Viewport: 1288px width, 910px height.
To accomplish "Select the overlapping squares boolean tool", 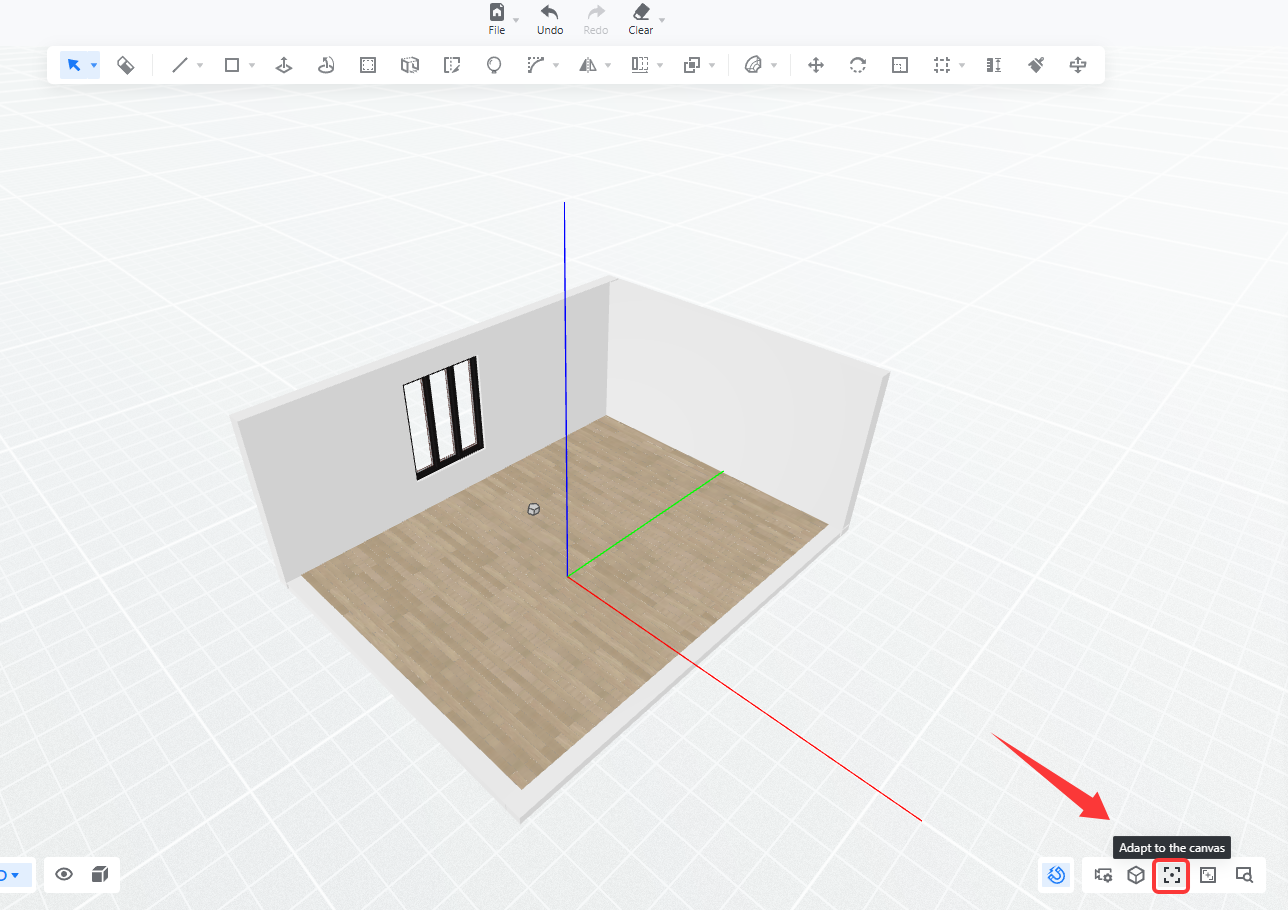I will [692, 65].
